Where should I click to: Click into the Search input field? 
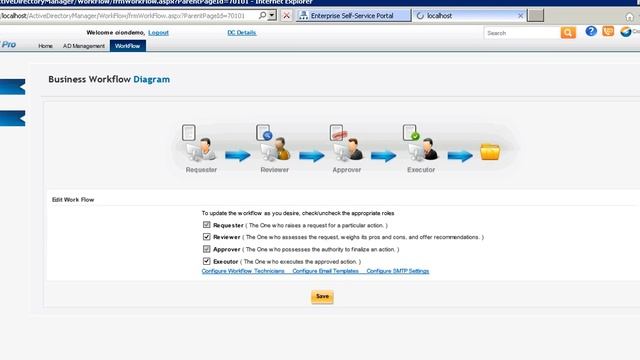(x=522, y=33)
